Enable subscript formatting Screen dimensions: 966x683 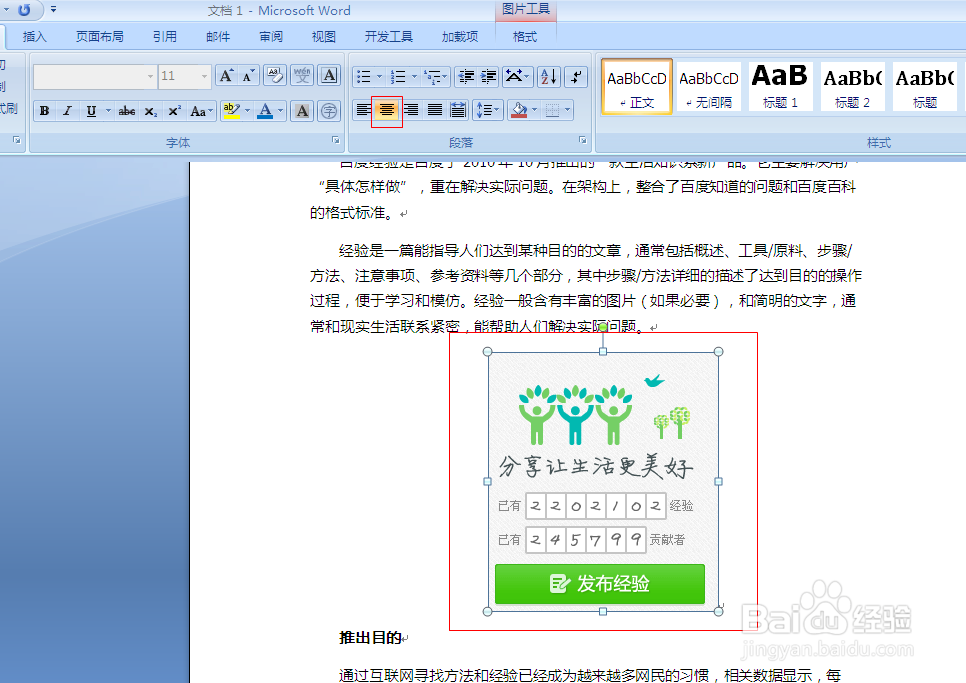pyautogui.click(x=150, y=110)
